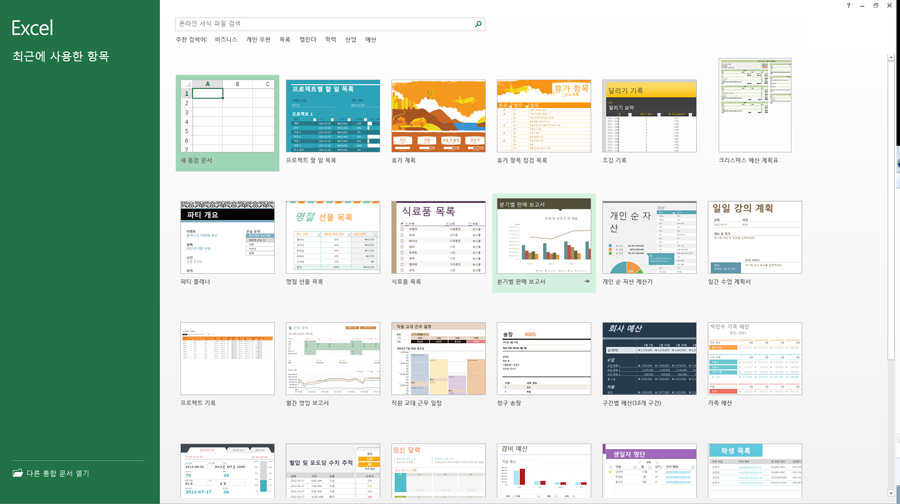Choose the 생일자 명단 template thumbnail
The height and width of the screenshot is (504, 900).
[x=649, y=471]
